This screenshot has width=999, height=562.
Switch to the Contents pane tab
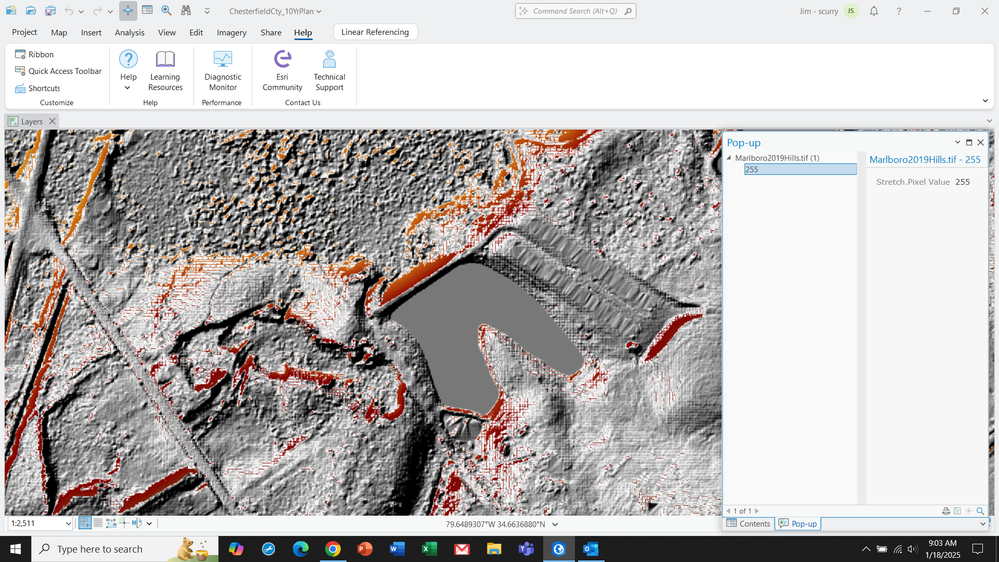(x=748, y=523)
